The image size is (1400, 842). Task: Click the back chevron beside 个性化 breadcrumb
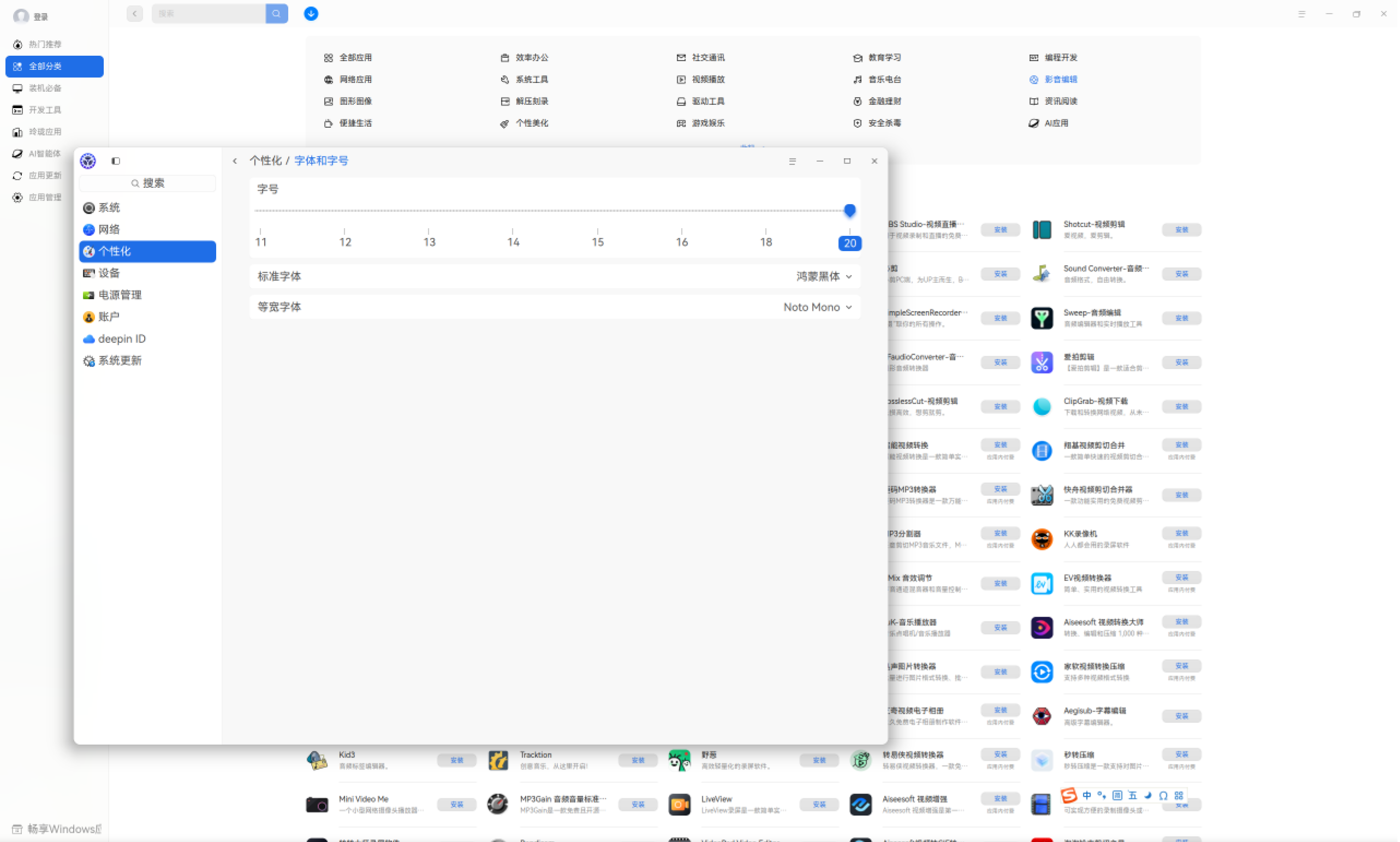click(235, 161)
